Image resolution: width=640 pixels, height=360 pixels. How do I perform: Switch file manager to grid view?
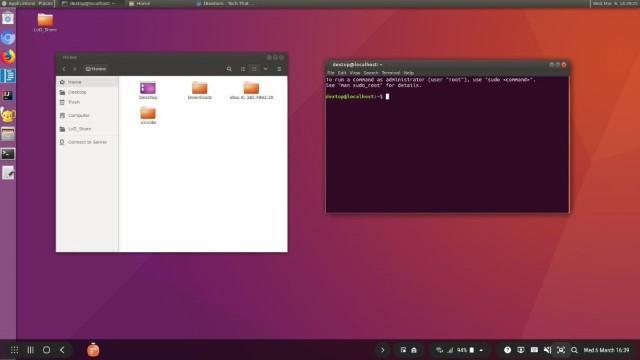[254, 69]
